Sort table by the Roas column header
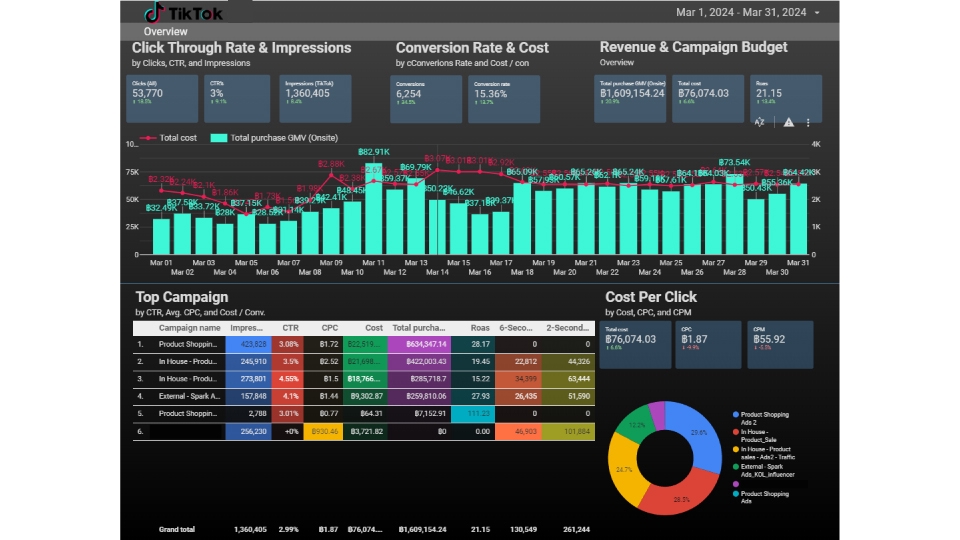960x540 pixels. [x=480, y=328]
